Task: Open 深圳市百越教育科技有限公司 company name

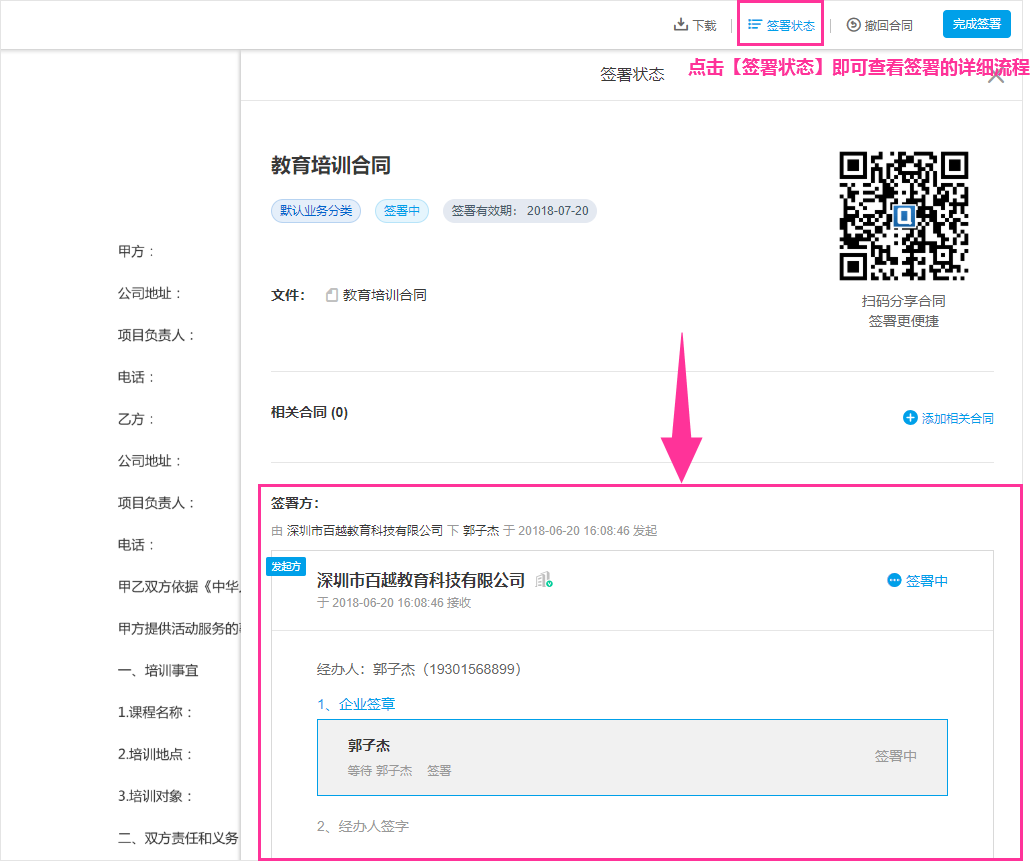Action: 420,580
